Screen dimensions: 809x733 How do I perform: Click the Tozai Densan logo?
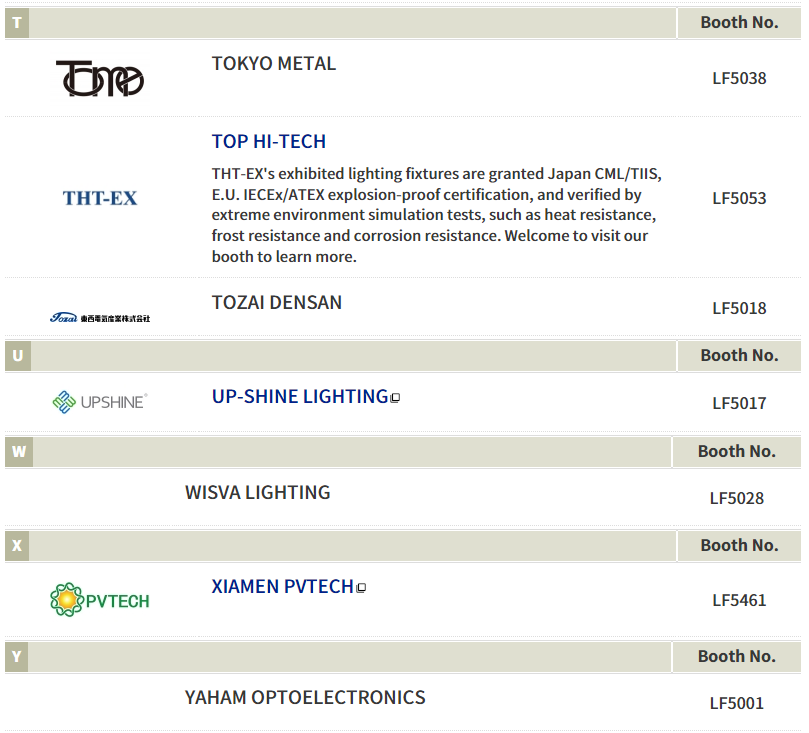[x=100, y=318]
